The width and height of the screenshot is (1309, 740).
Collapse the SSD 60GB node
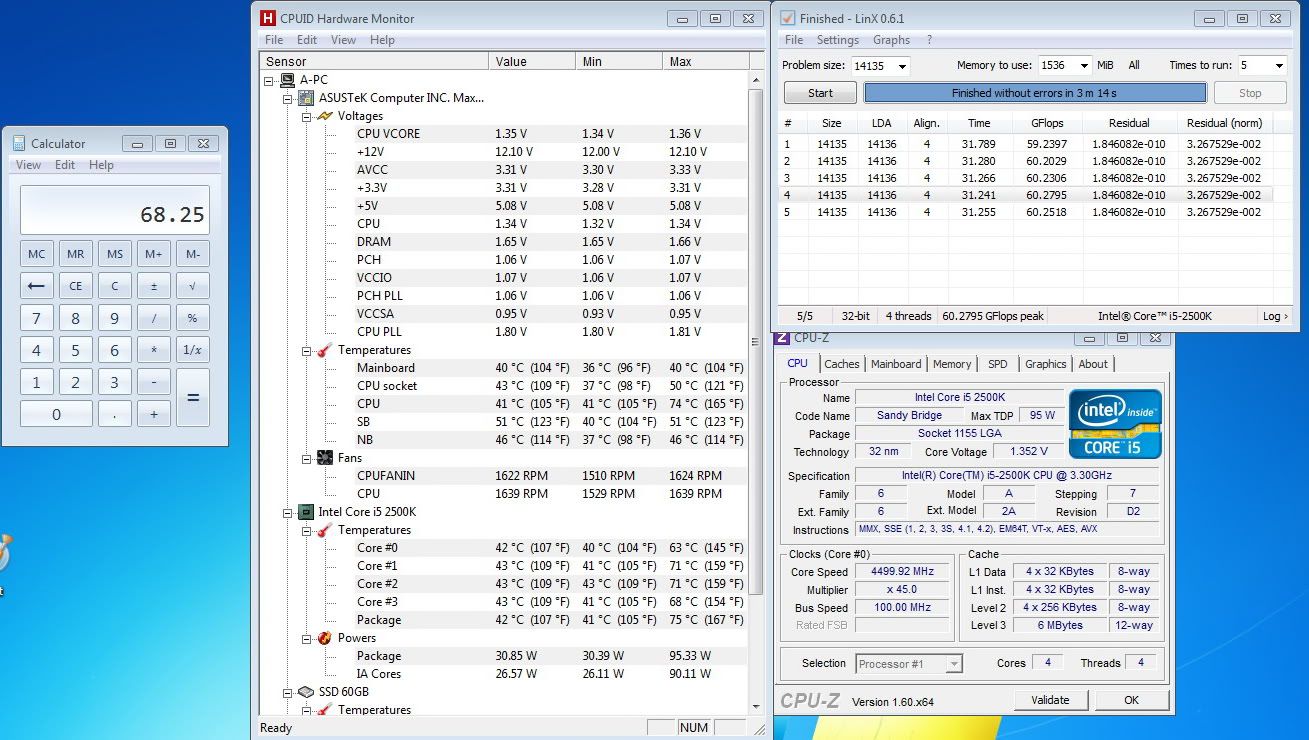[288, 692]
